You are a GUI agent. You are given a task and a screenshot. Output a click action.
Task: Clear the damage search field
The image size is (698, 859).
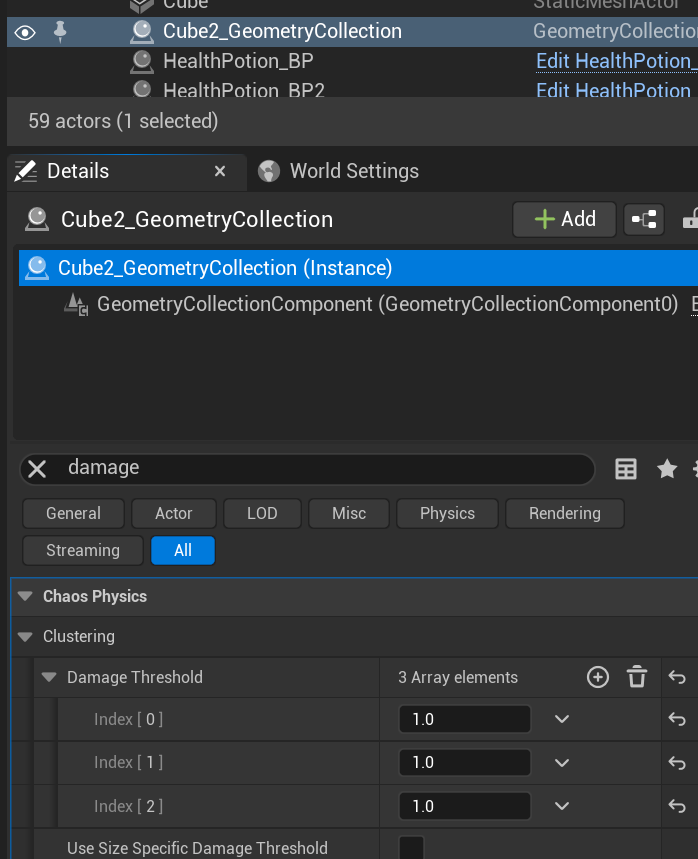tap(37, 468)
